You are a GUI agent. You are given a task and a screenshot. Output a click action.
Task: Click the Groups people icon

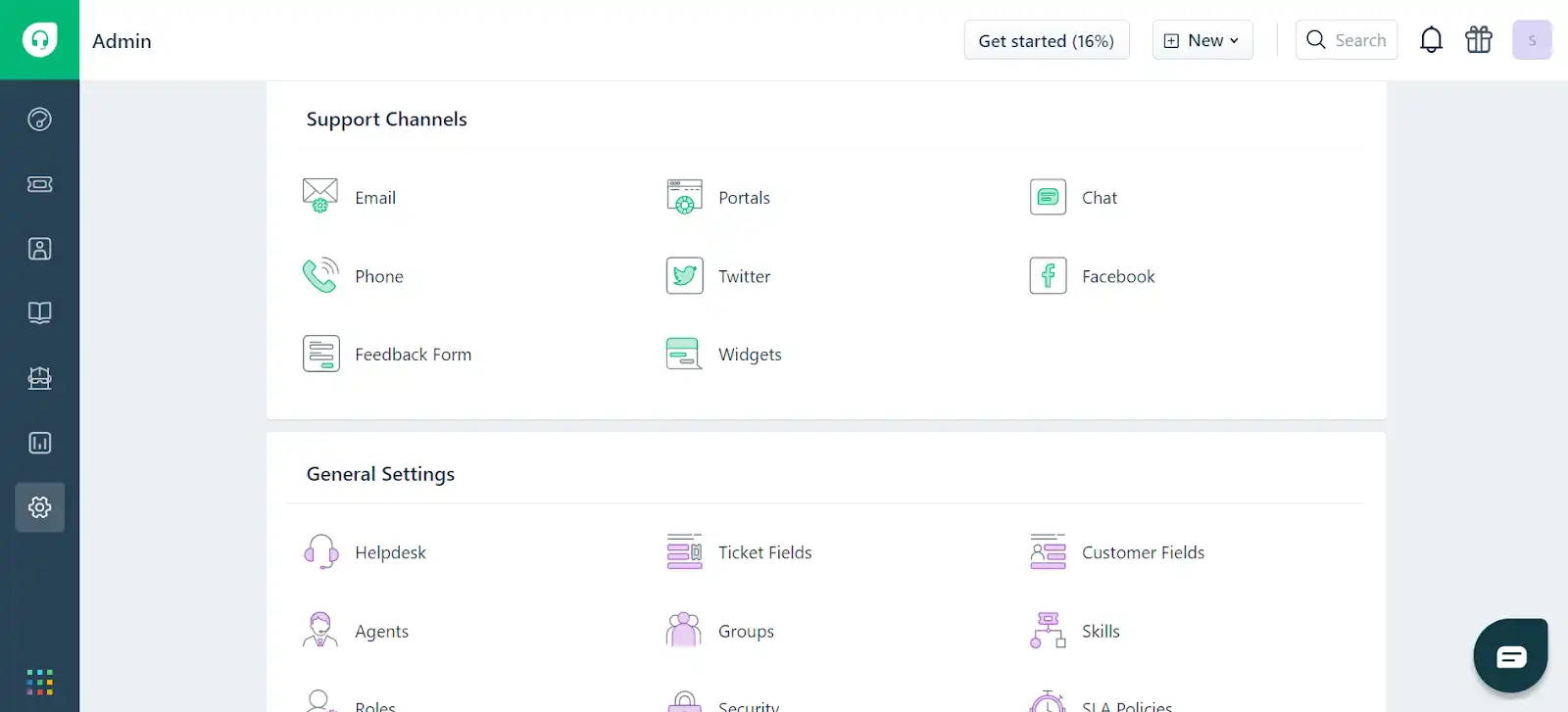(x=684, y=630)
